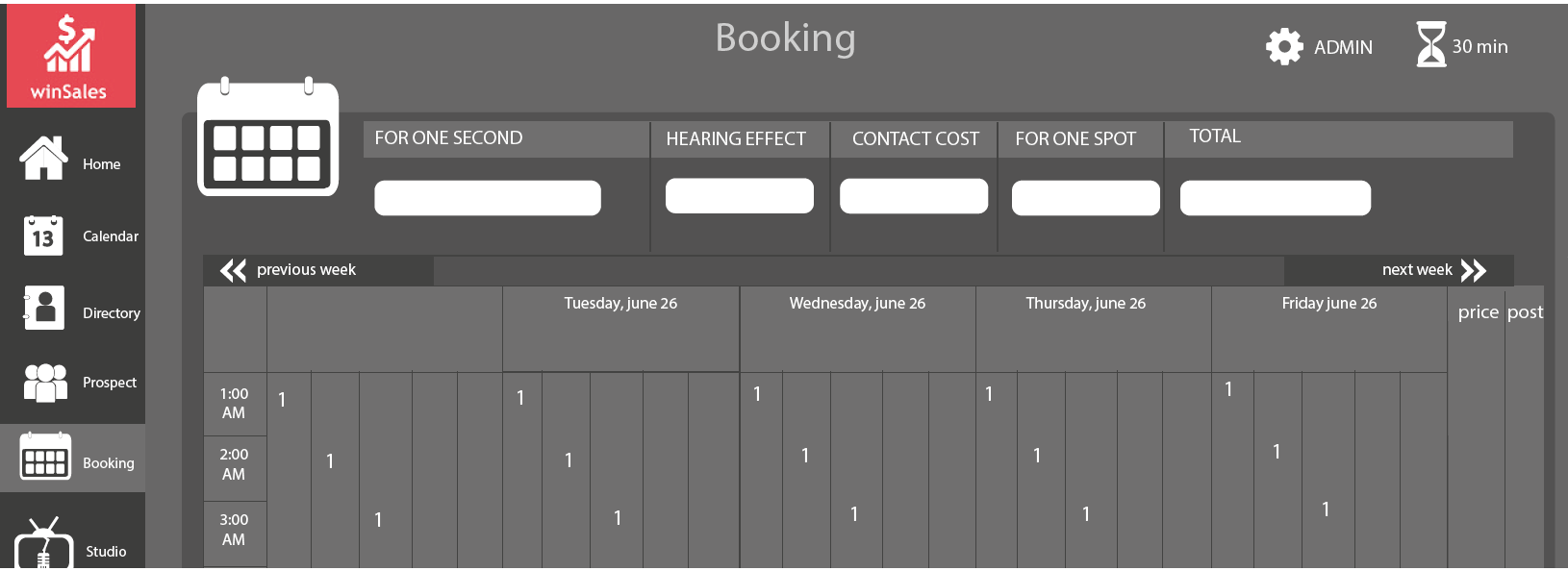Click the FOR ONE SECOND input field
Screen dimensions: 1568x571
pos(487,198)
